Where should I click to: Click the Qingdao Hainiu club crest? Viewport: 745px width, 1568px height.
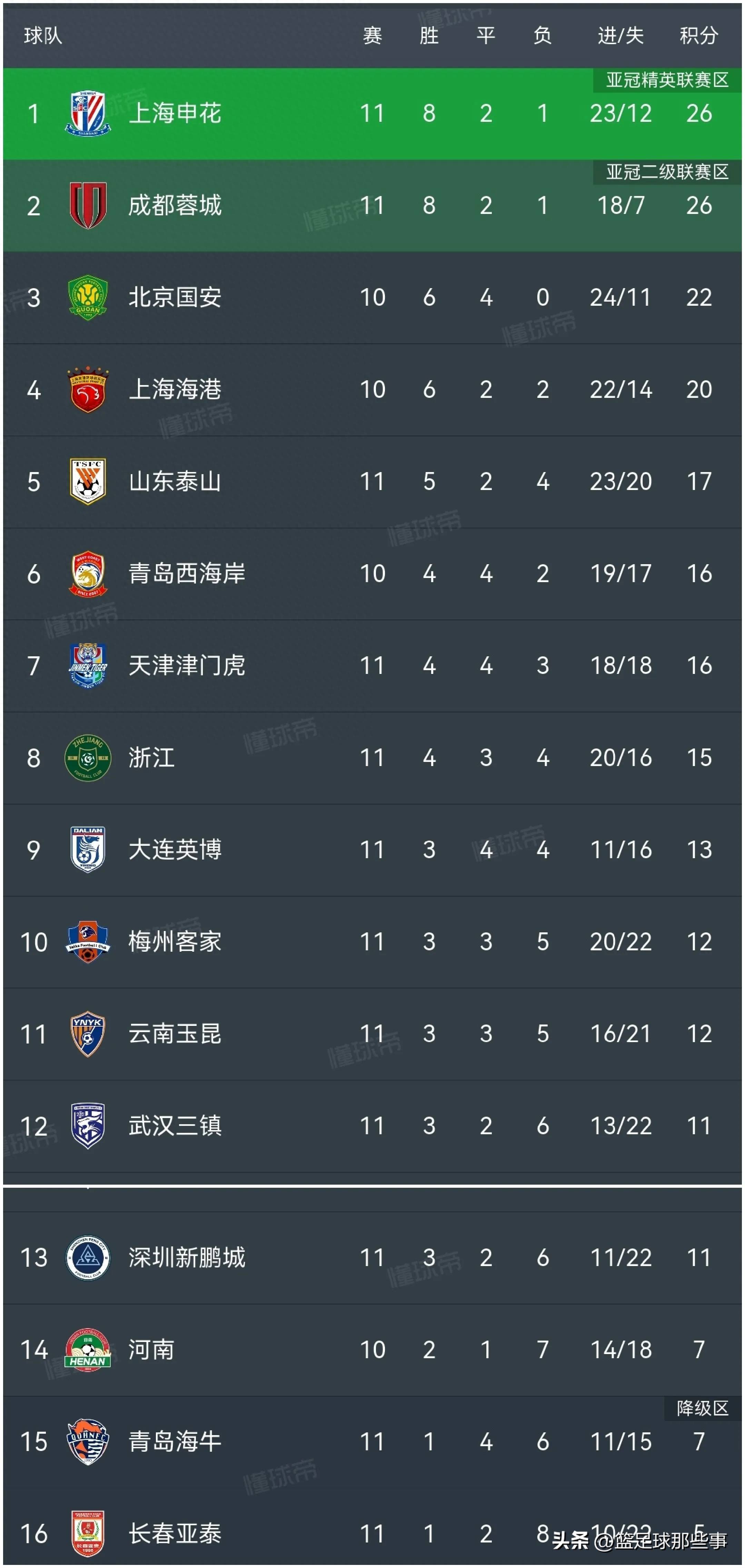(88, 1441)
